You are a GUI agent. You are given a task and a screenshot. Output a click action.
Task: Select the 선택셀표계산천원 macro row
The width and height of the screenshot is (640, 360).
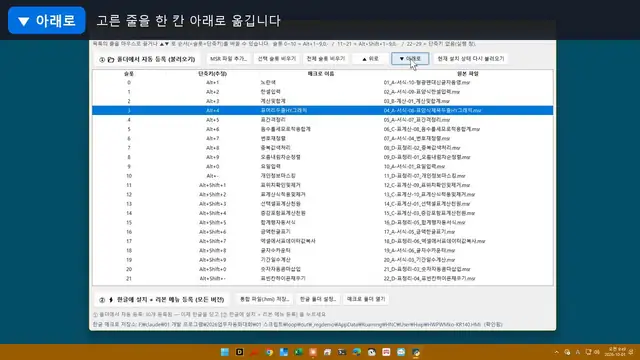pyautogui.click(x=322, y=204)
